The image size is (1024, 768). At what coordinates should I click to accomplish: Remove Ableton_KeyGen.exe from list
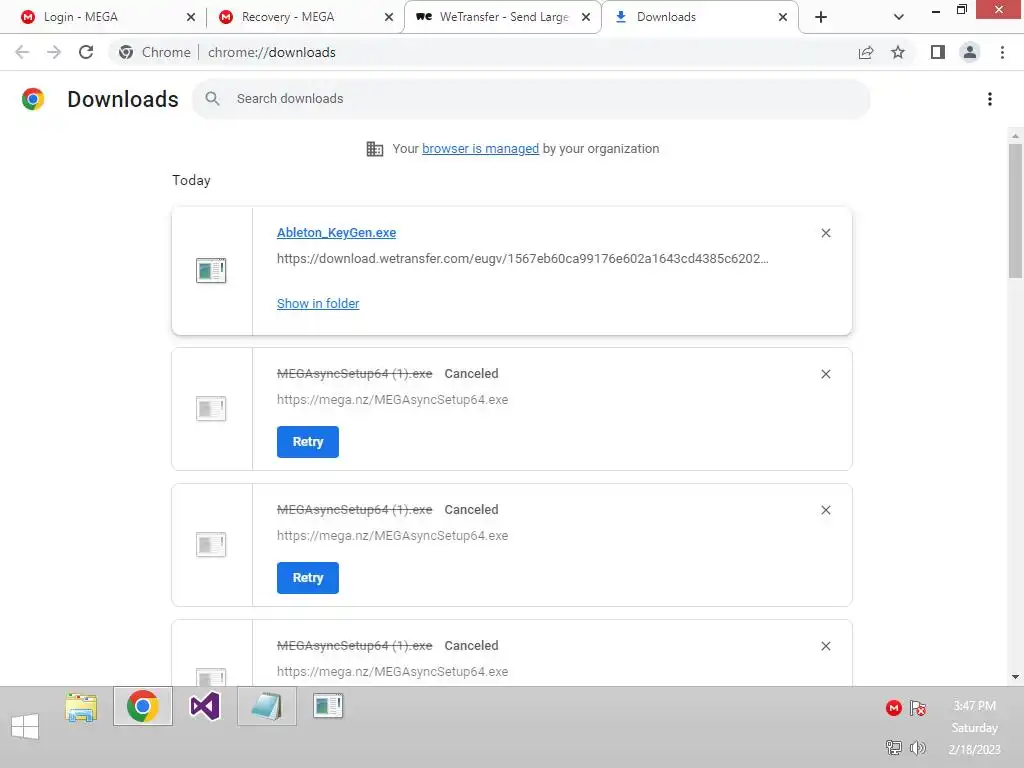pos(825,233)
